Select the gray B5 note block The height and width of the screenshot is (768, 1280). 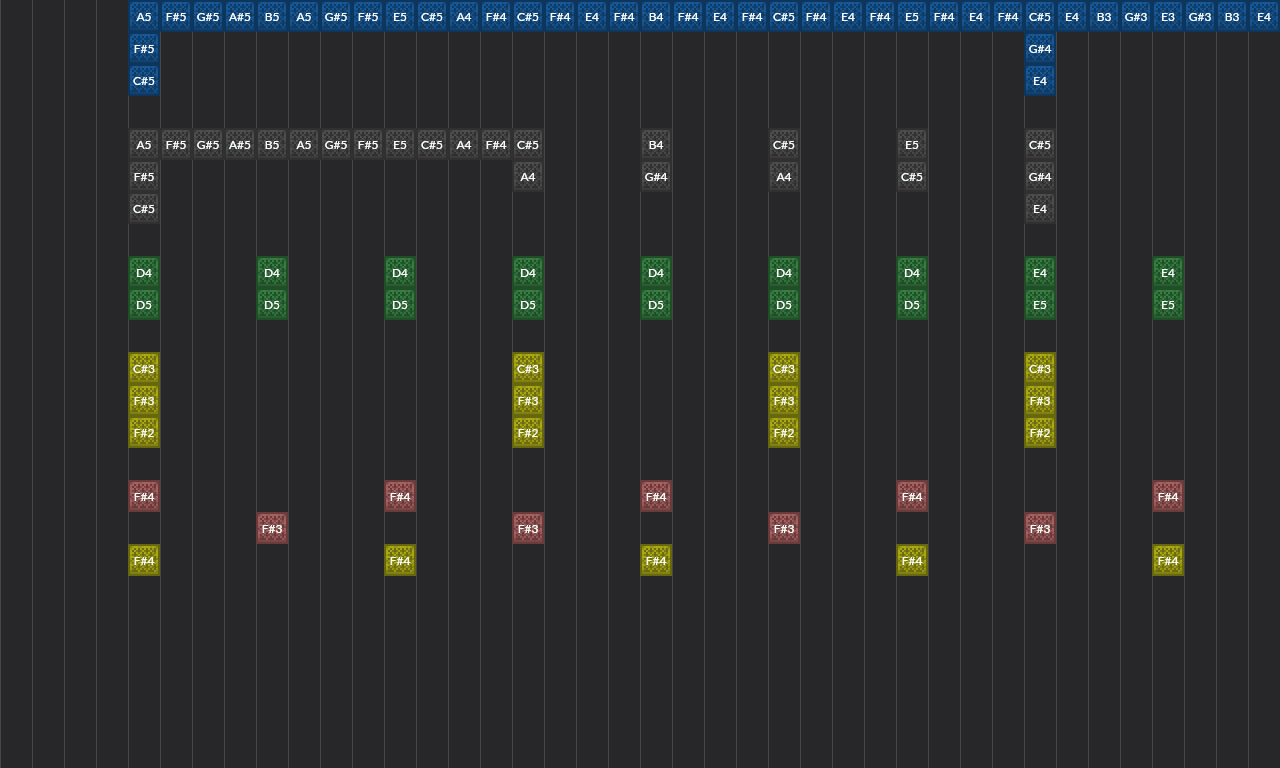click(x=272, y=145)
